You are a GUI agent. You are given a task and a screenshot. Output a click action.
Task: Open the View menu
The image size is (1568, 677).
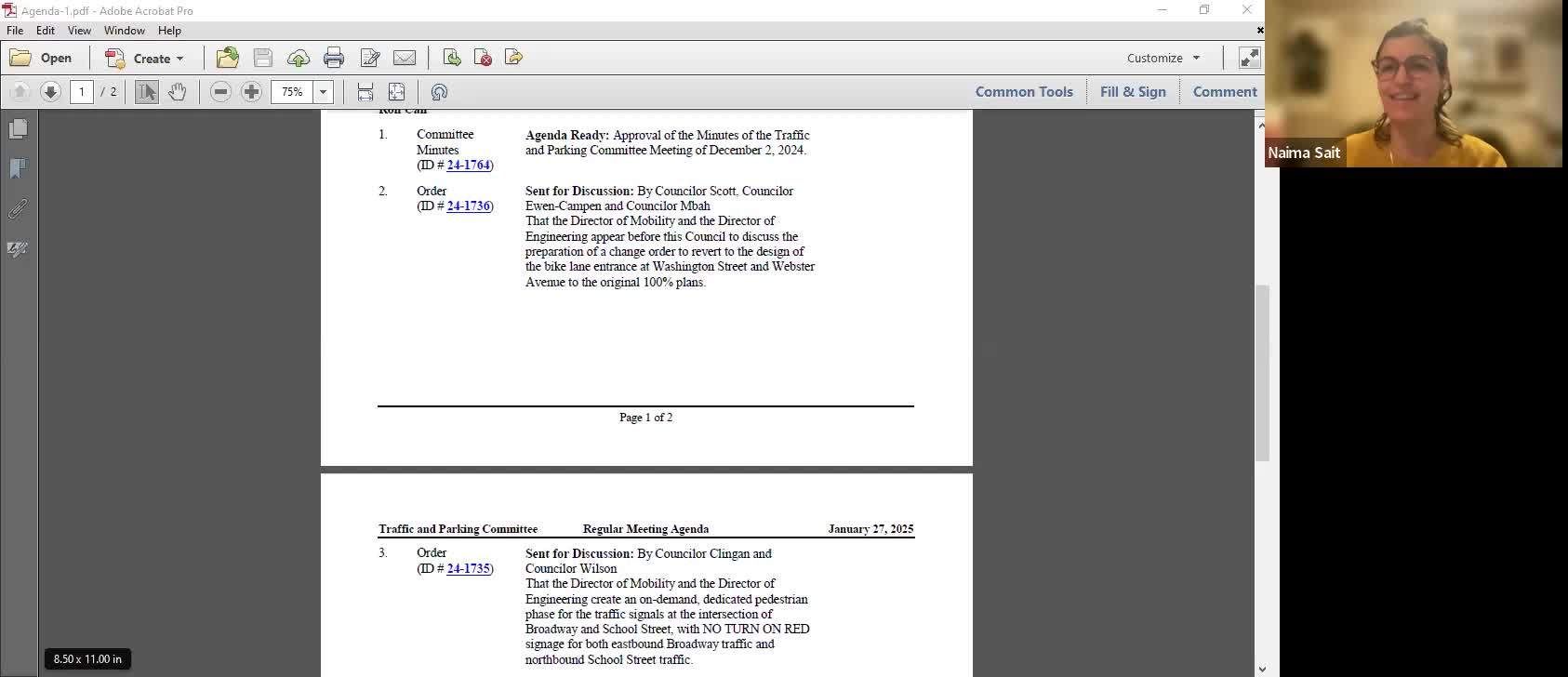click(79, 31)
